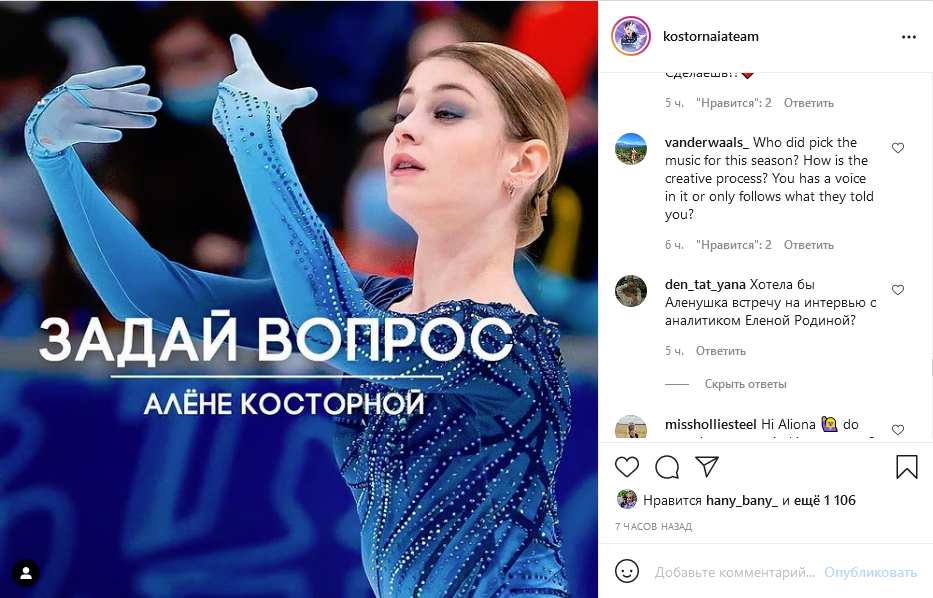Save post with bookmark icon
The image size is (933, 598).
(907, 467)
